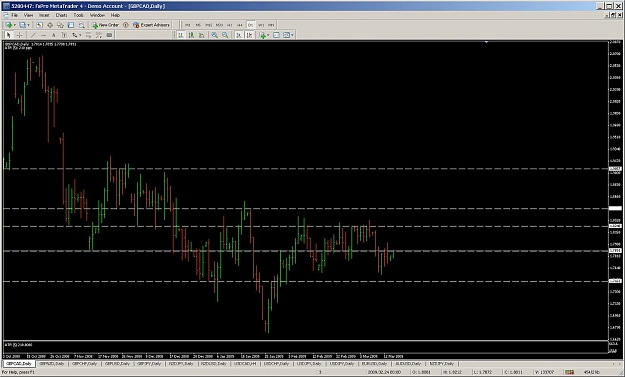
Task: Open the Periods toolbar icon
Action: (276, 35)
